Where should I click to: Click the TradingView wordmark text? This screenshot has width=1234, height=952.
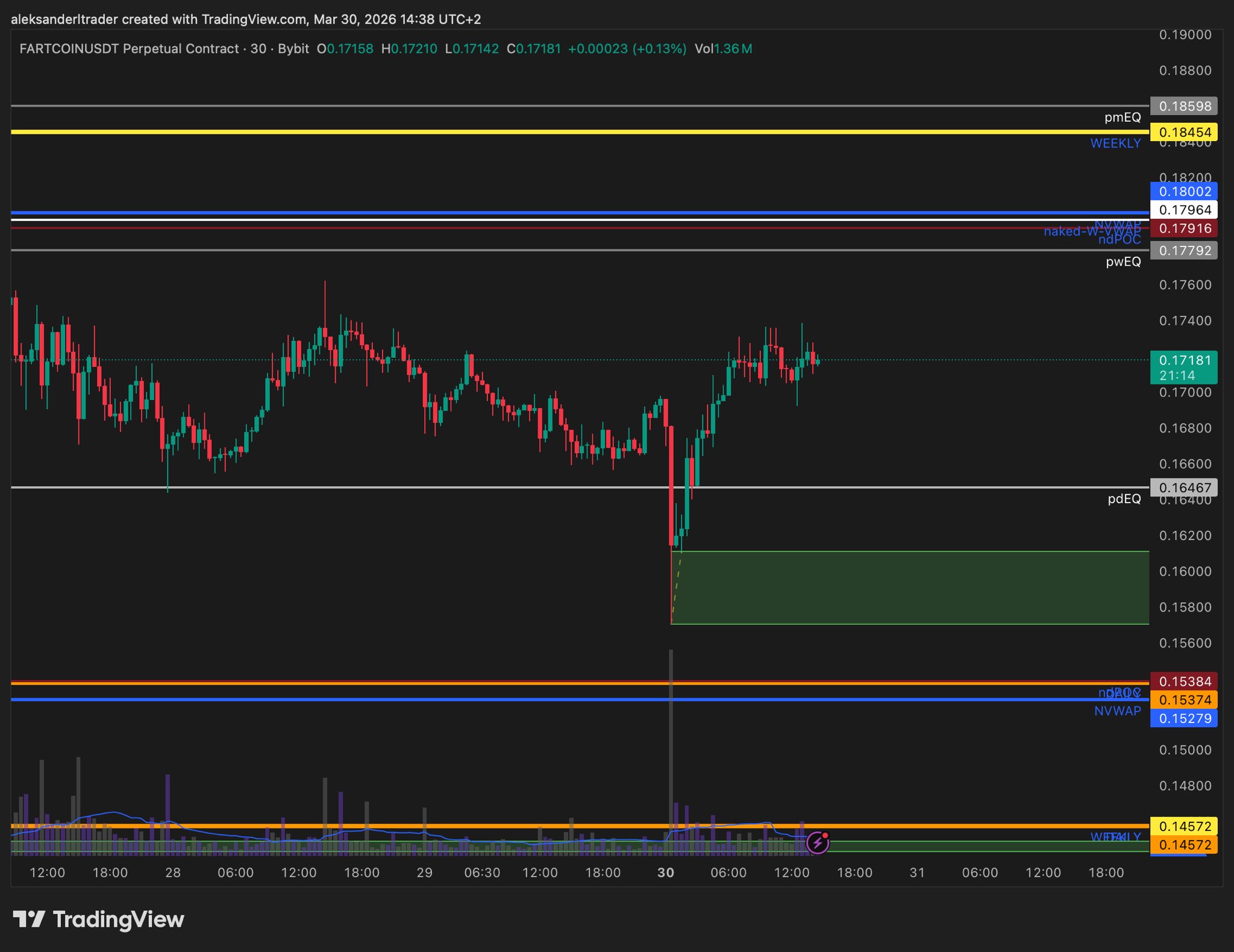click(119, 919)
